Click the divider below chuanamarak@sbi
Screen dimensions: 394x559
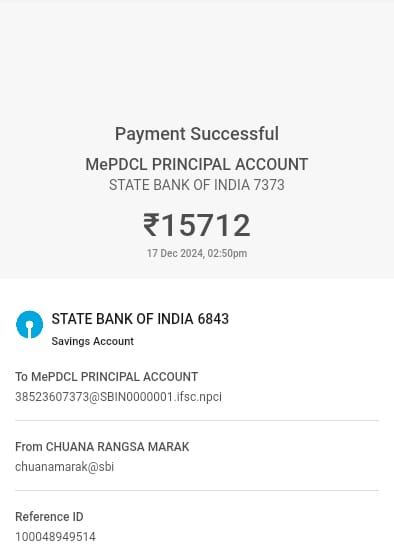pyautogui.click(x=197, y=491)
